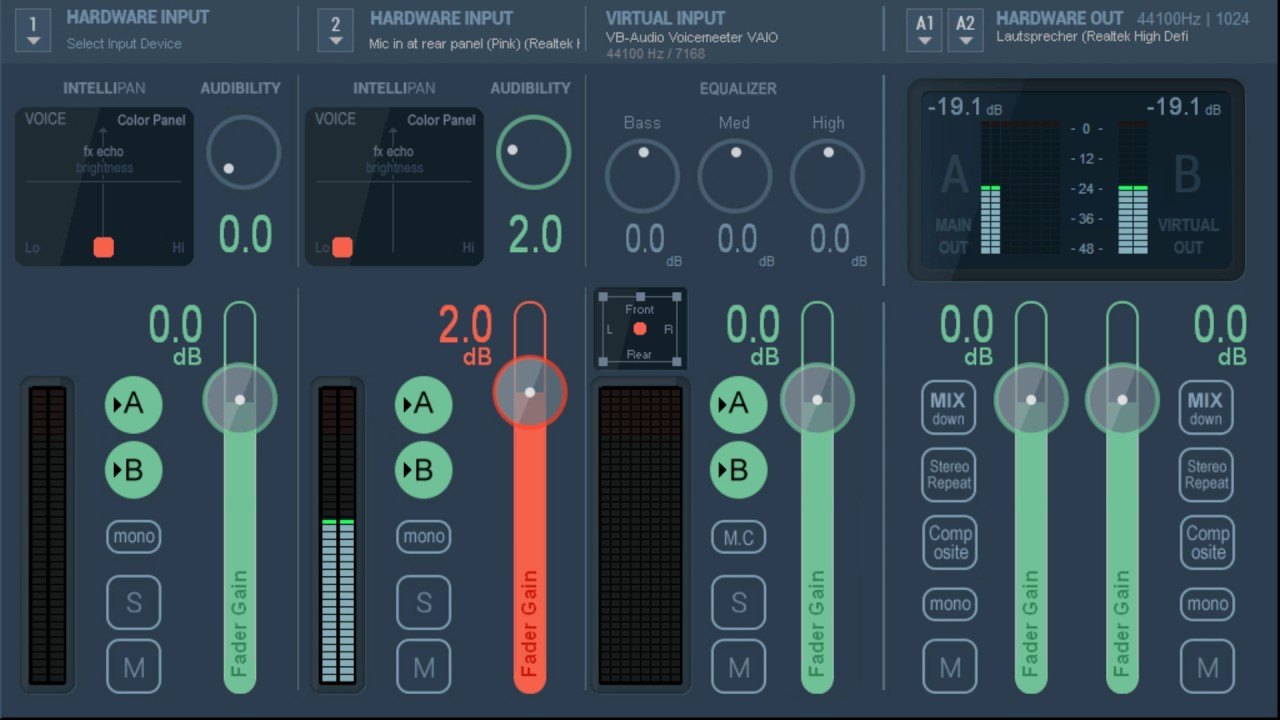Image resolution: width=1280 pixels, height=720 pixels.
Task: Mute bus B virtual output
Action: click(x=1207, y=667)
